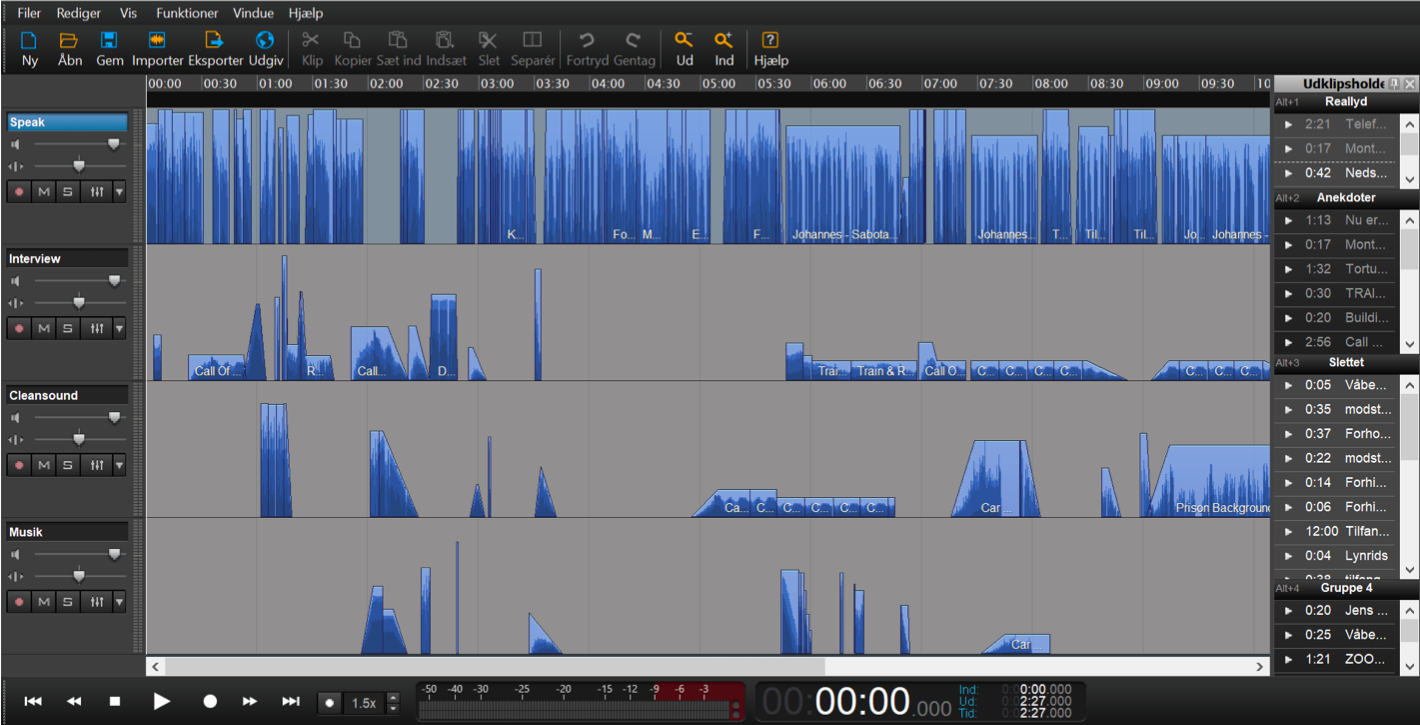Zoom out with the Ud magnifier icon

684,41
